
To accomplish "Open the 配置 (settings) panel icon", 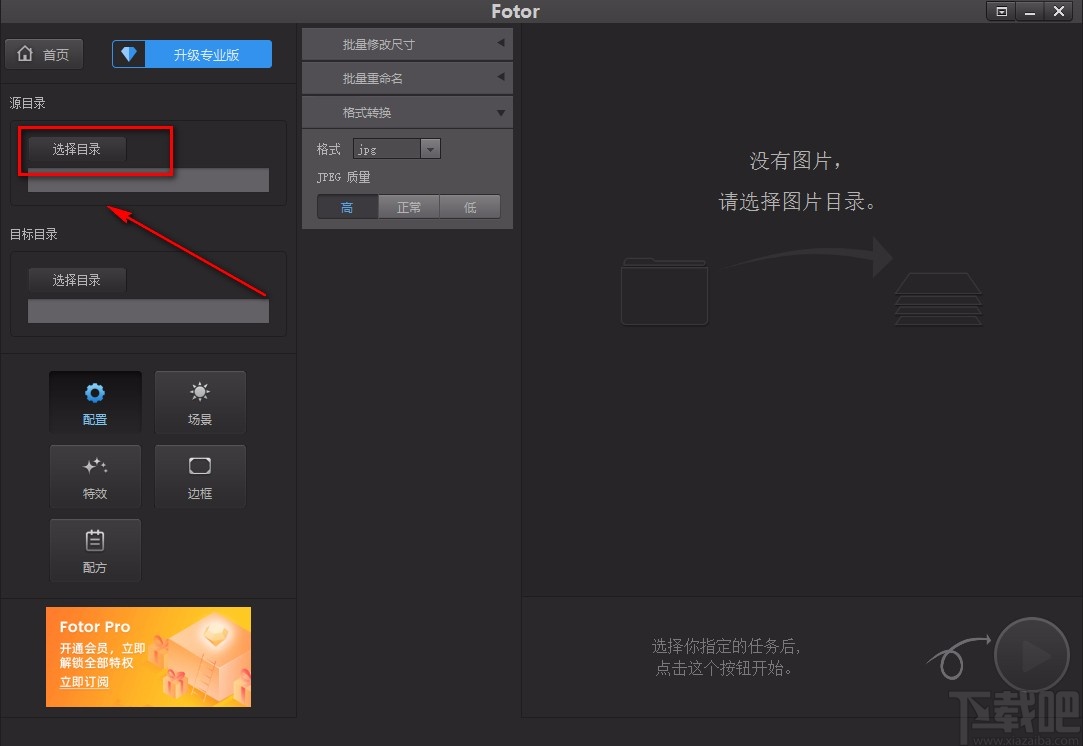I will click(x=95, y=402).
